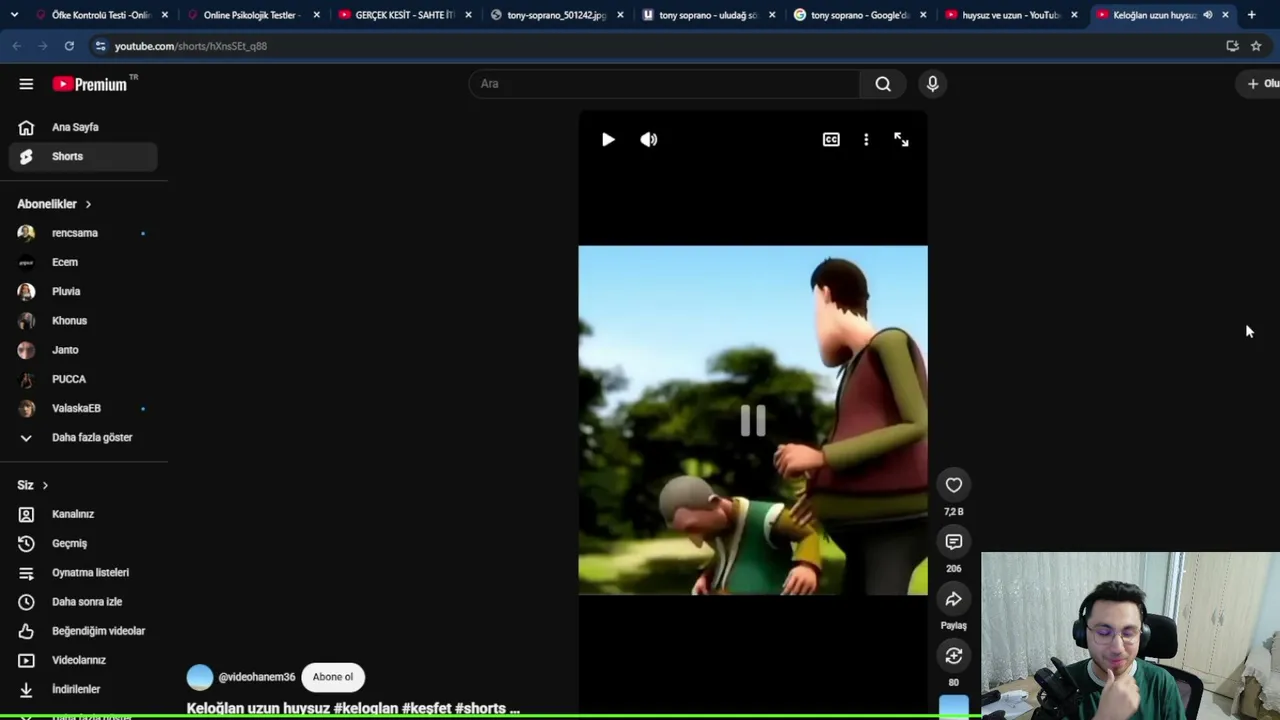
Task: Play the Short with the play button
Action: pyautogui.click(x=608, y=140)
